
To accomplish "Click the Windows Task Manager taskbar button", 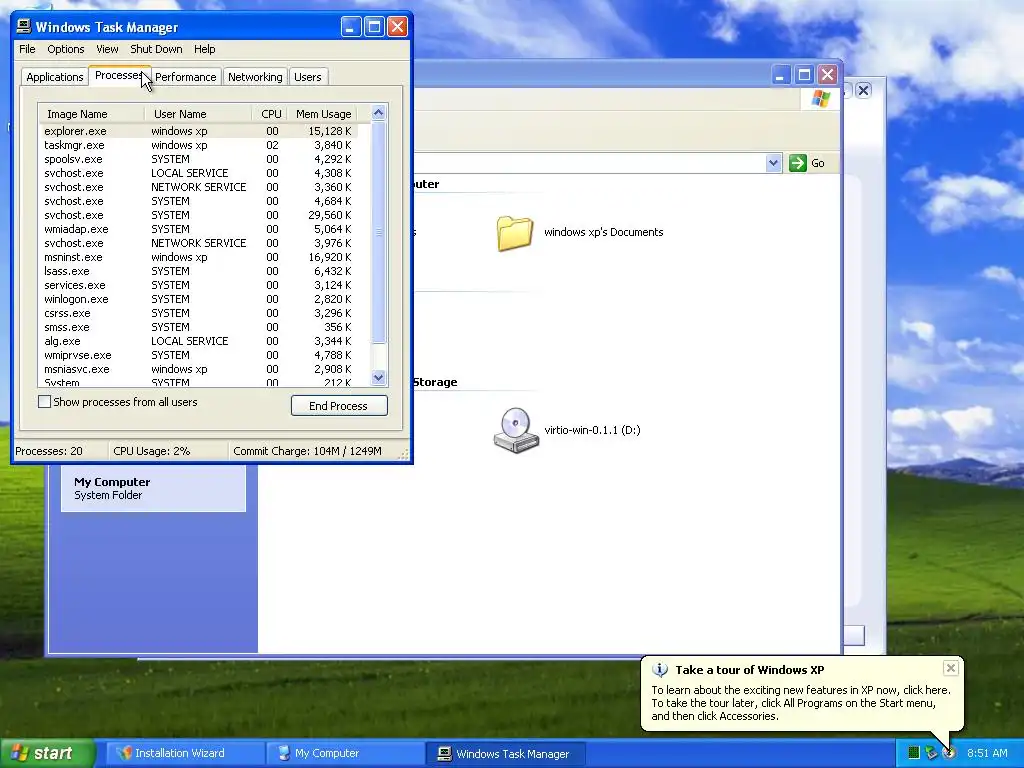I will coord(505,754).
